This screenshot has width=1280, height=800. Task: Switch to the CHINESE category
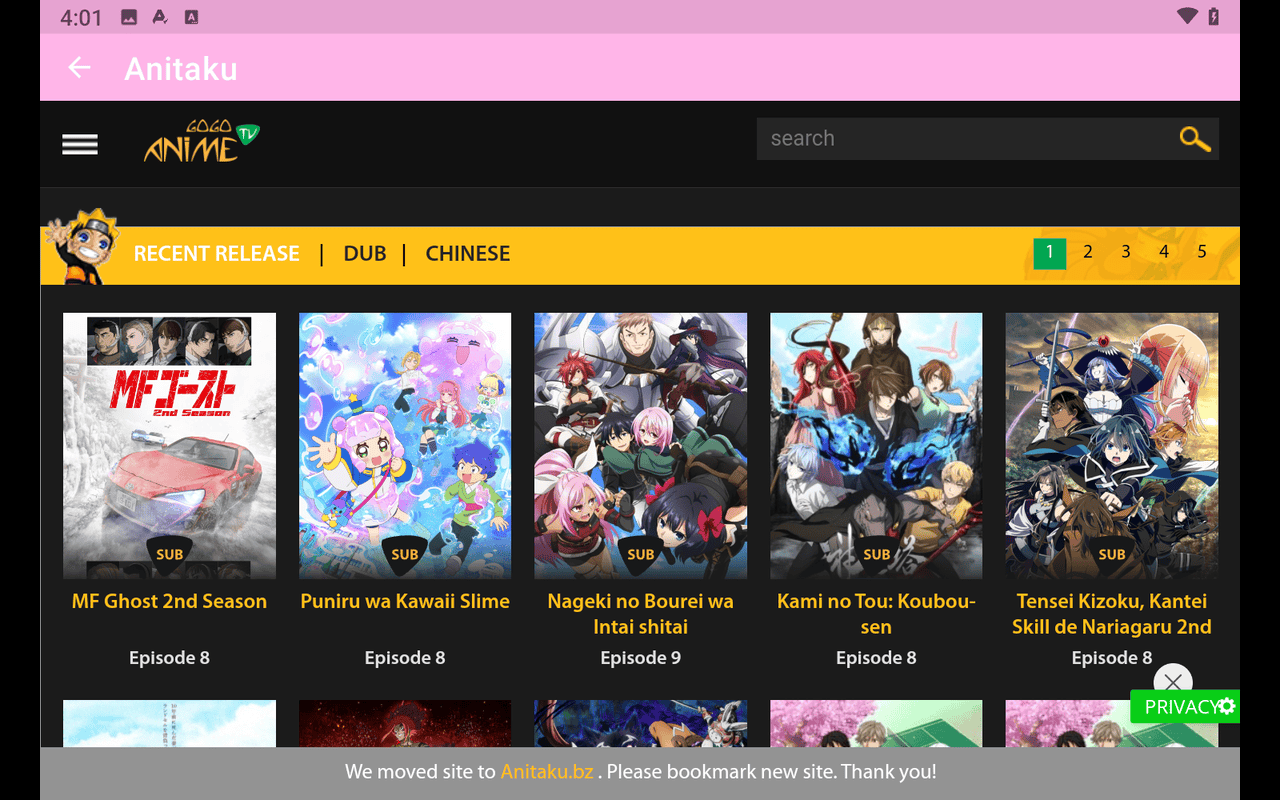(467, 253)
